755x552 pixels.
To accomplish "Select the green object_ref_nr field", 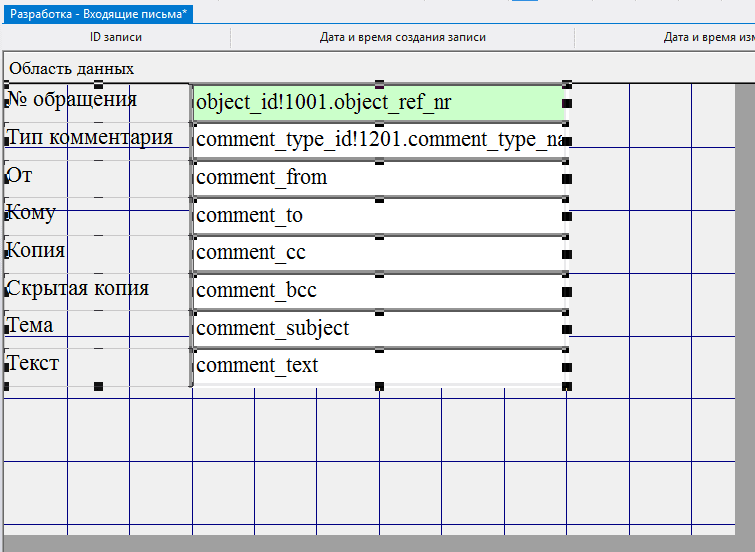I will pyautogui.click(x=378, y=102).
